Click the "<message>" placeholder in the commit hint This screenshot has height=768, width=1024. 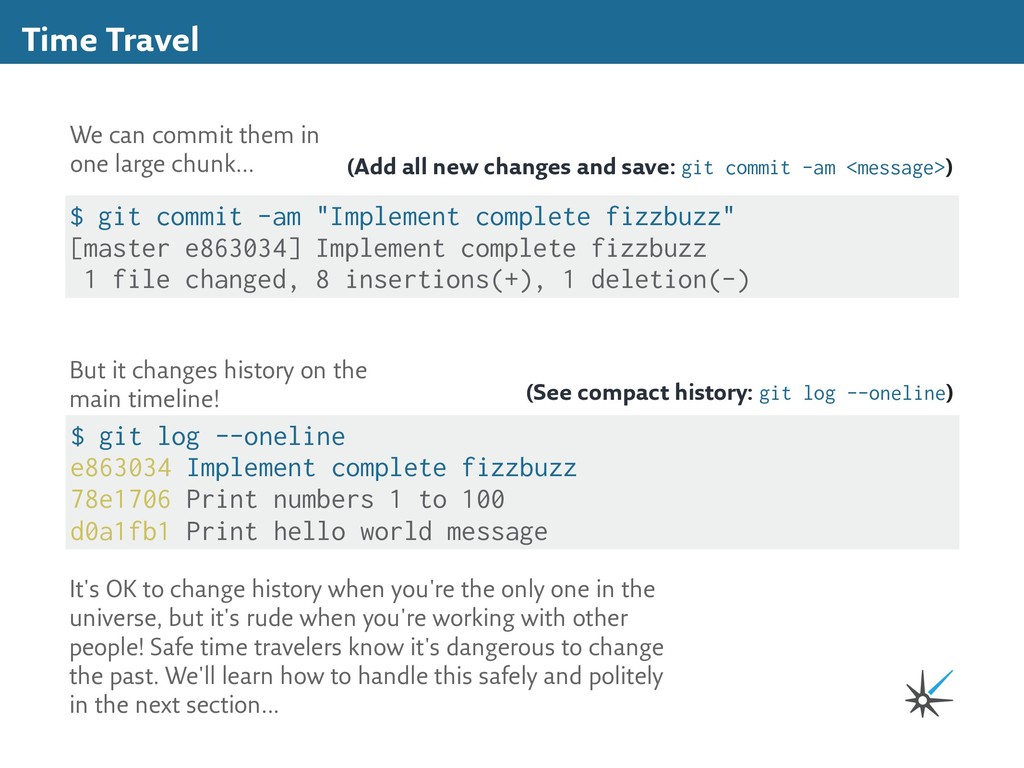coord(895,168)
